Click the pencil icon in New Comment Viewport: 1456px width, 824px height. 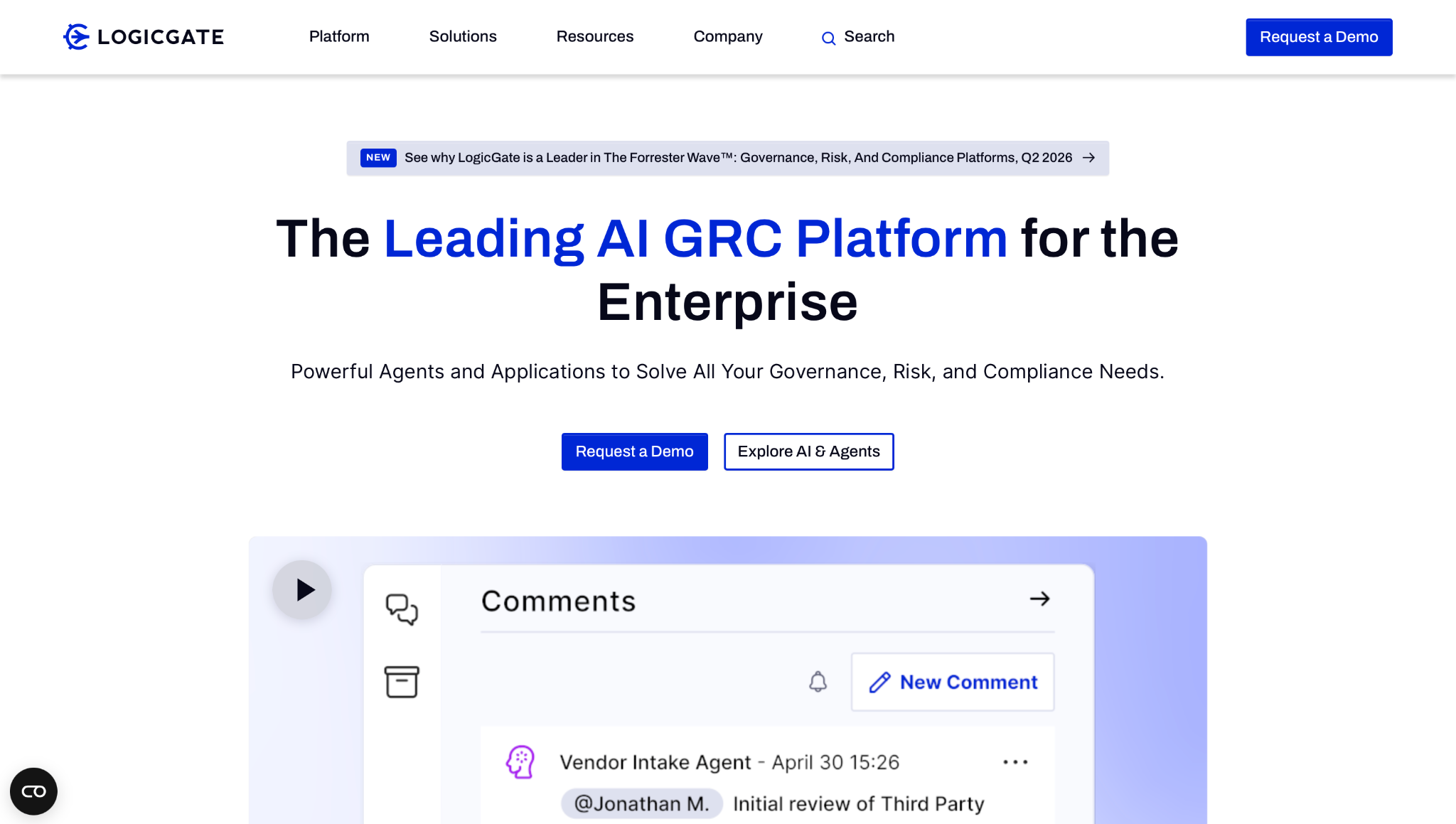coord(879,683)
